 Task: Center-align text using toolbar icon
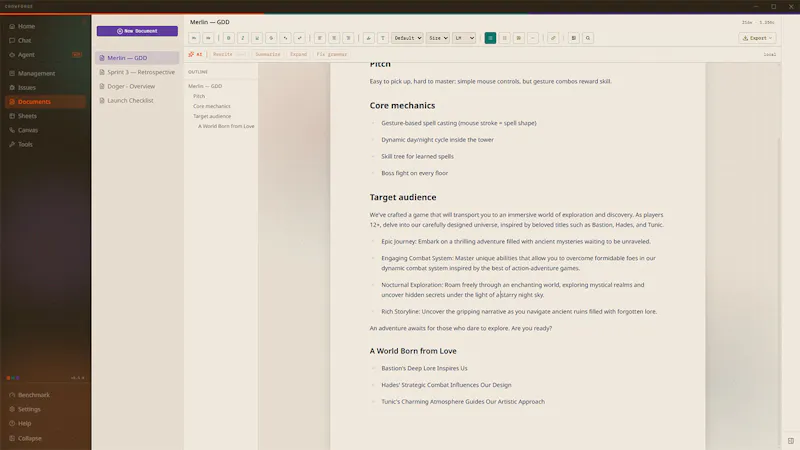click(x=334, y=38)
